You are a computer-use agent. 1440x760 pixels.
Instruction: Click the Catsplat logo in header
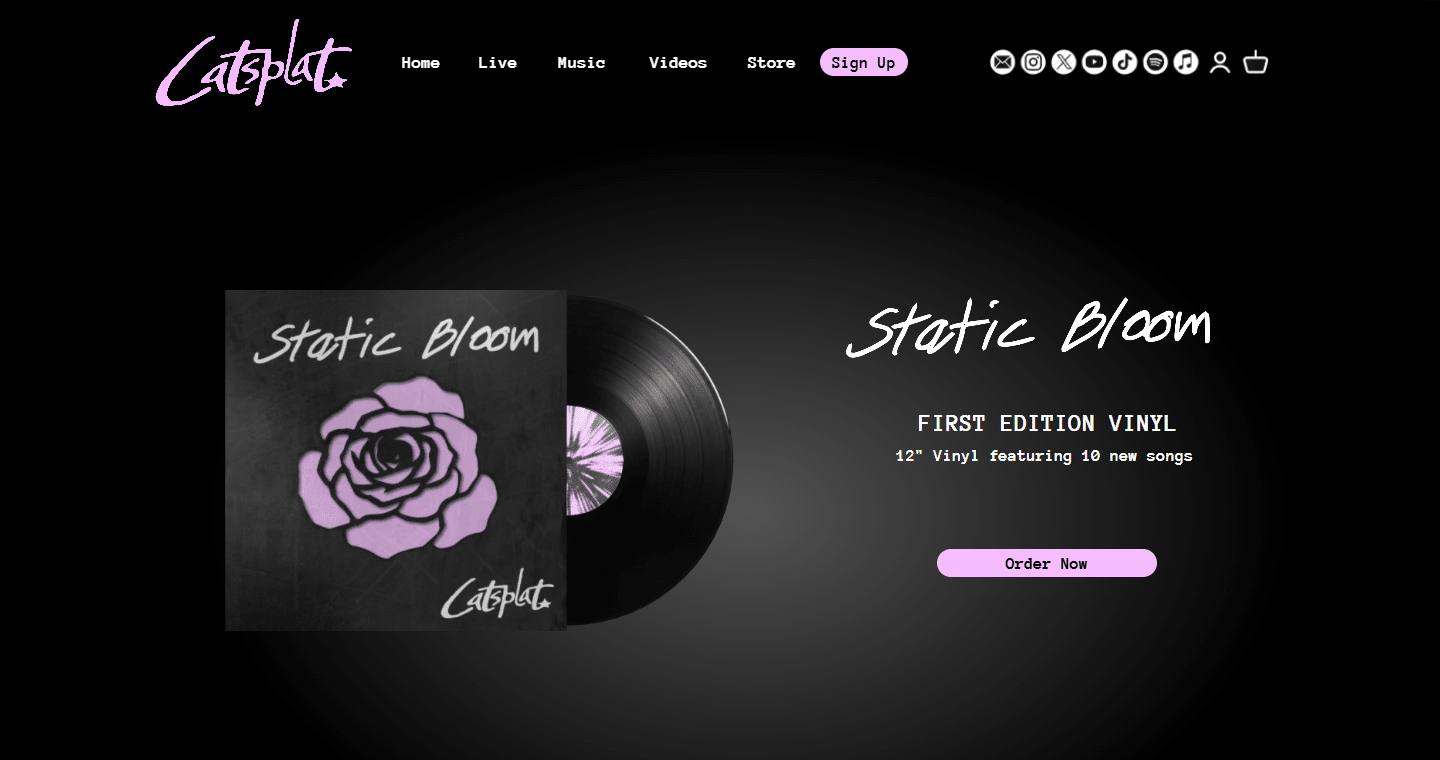click(254, 62)
